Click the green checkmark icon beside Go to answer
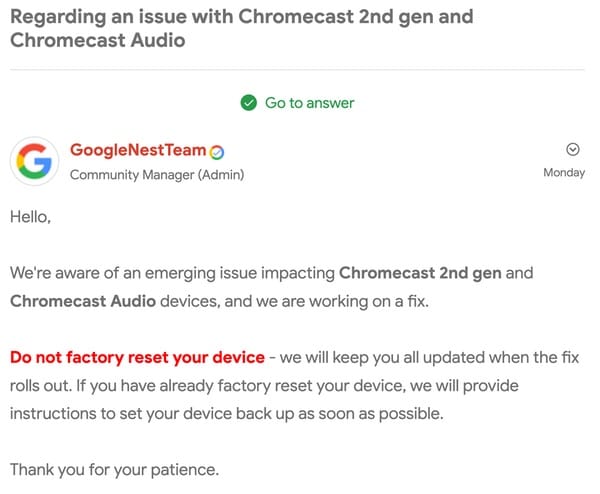This screenshot has width=600, height=494. pyautogui.click(x=248, y=103)
